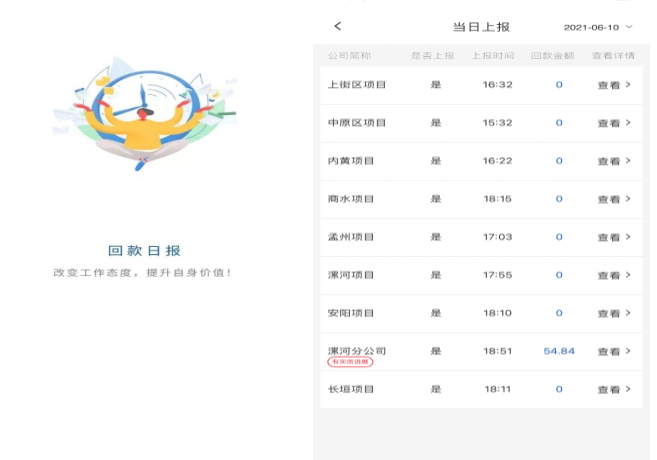Viewport: 657px width, 460px height.
Task: Select 查看 for 漯河项目
Action: pos(613,275)
